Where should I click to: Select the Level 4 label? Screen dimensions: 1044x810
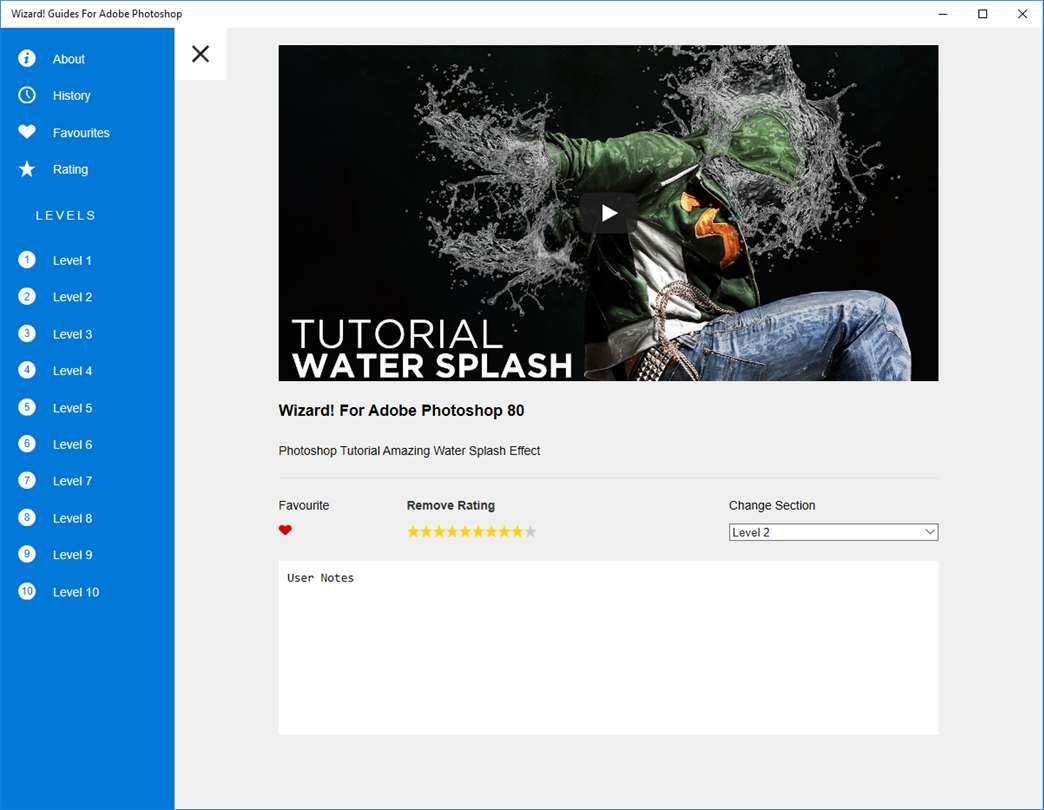(72, 371)
